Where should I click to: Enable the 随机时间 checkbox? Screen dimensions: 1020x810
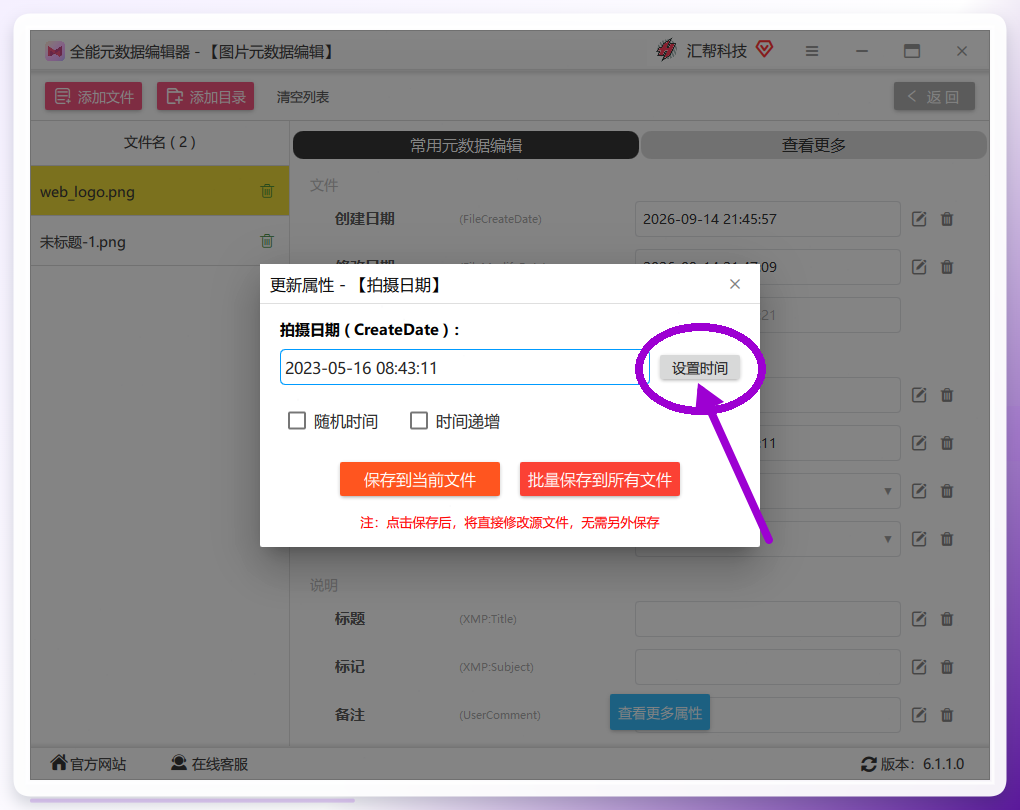[x=297, y=421]
